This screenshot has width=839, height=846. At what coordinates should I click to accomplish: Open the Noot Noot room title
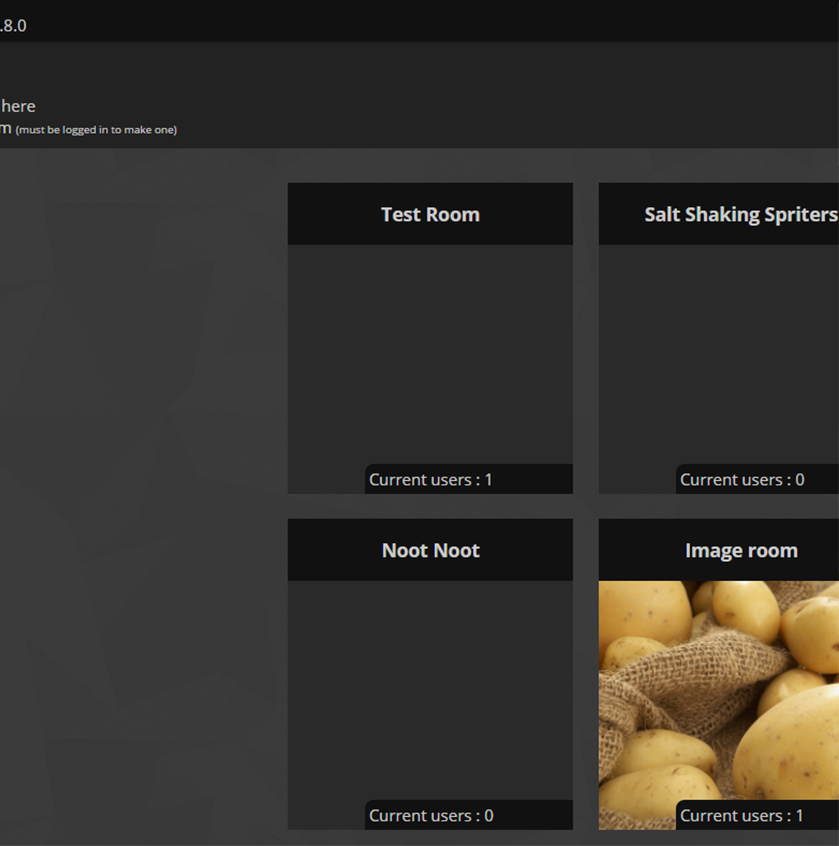click(430, 550)
